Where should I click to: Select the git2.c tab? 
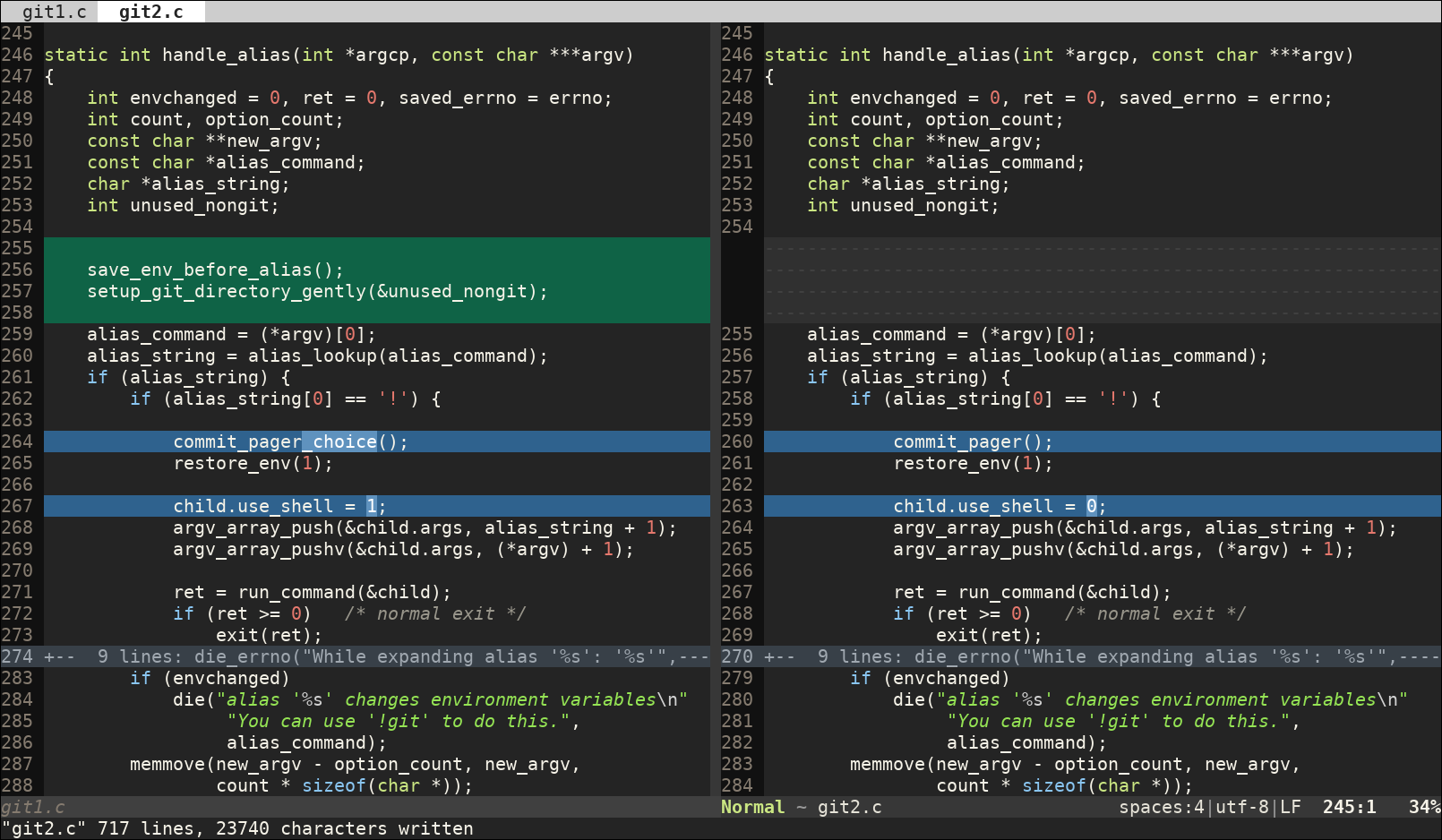point(150,12)
